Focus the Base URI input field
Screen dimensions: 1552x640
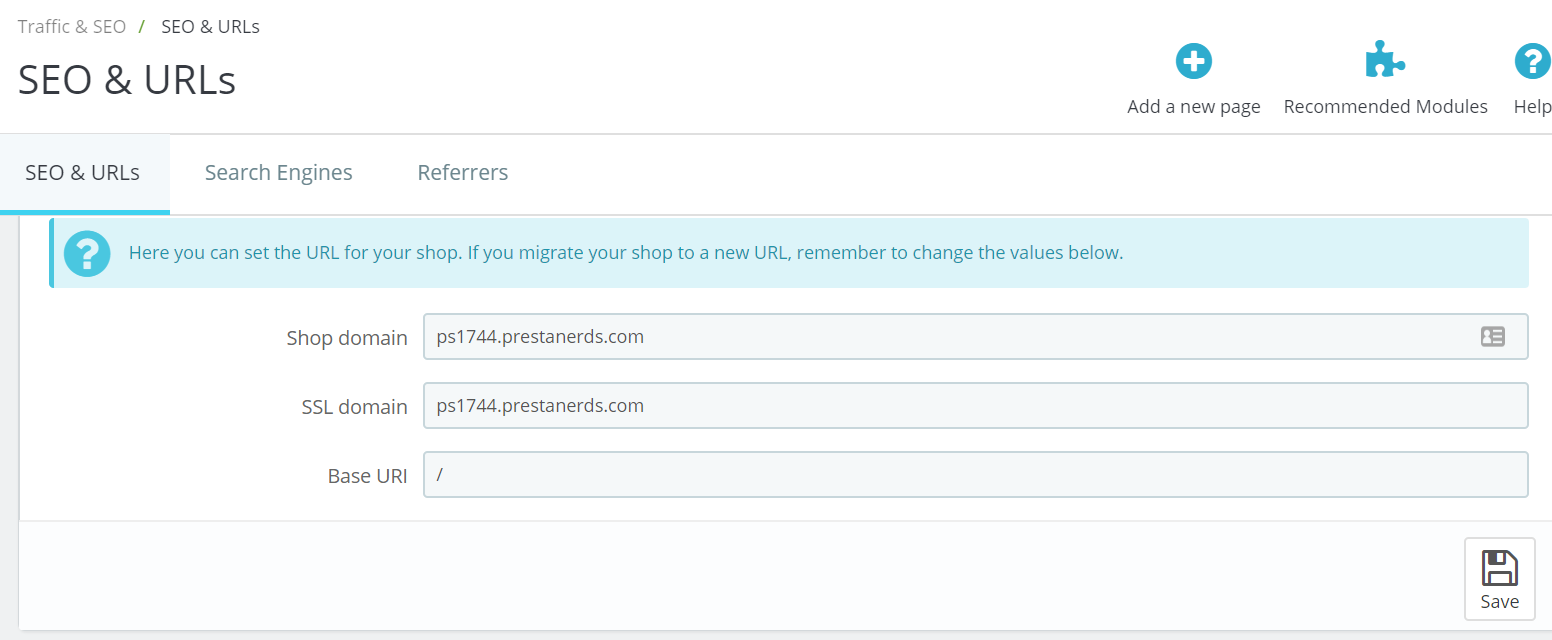tap(975, 475)
